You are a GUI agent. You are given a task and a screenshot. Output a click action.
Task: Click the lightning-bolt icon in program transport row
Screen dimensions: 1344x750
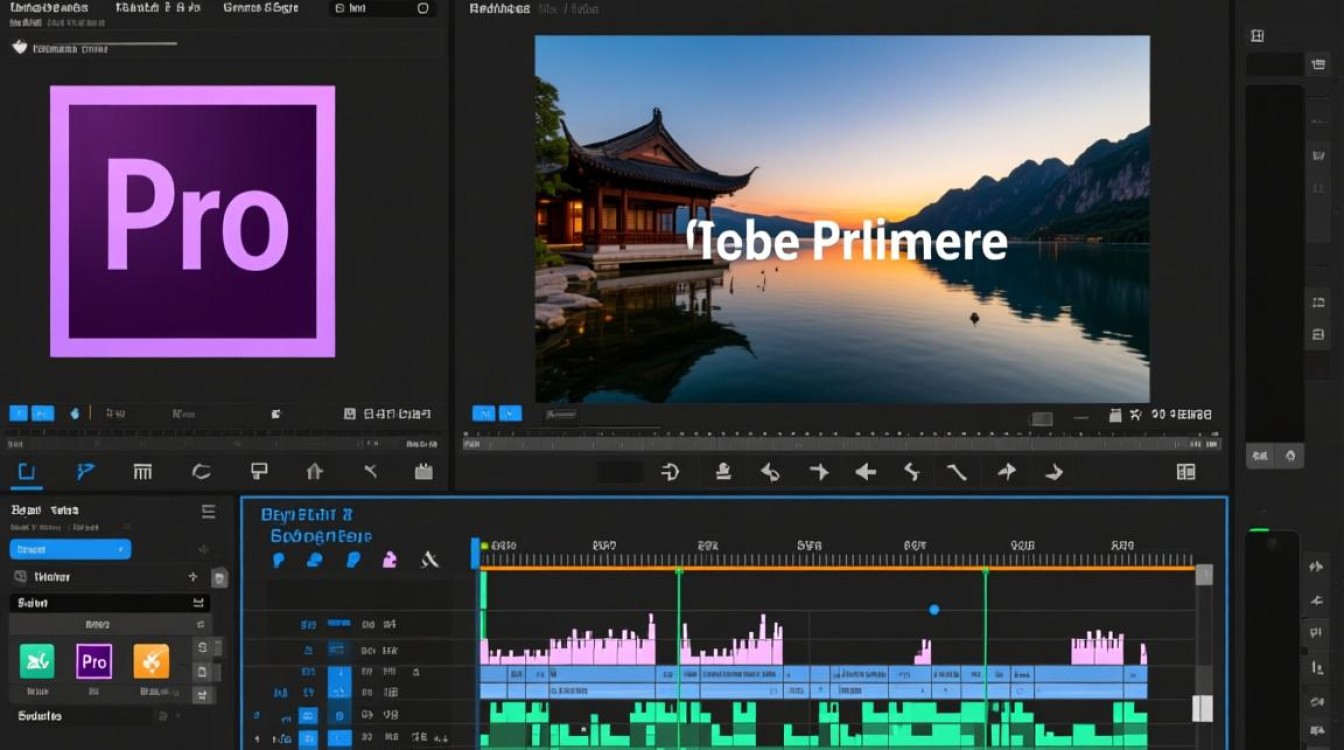point(912,472)
